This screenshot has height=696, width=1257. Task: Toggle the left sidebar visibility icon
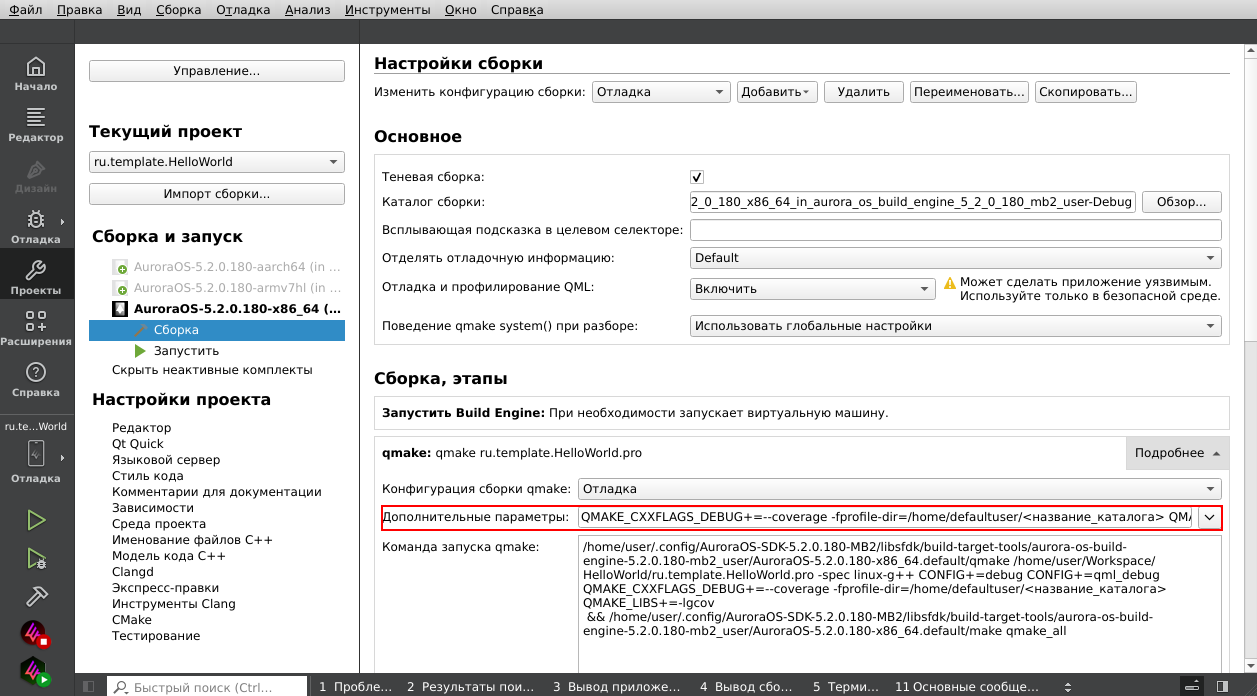pos(89,687)
